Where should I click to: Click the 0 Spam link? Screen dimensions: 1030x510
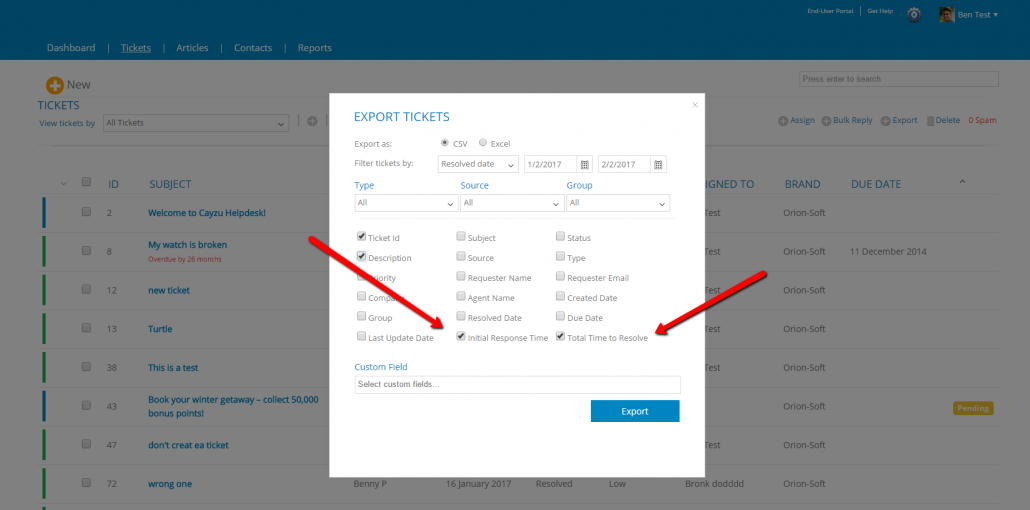click(982, 120)
